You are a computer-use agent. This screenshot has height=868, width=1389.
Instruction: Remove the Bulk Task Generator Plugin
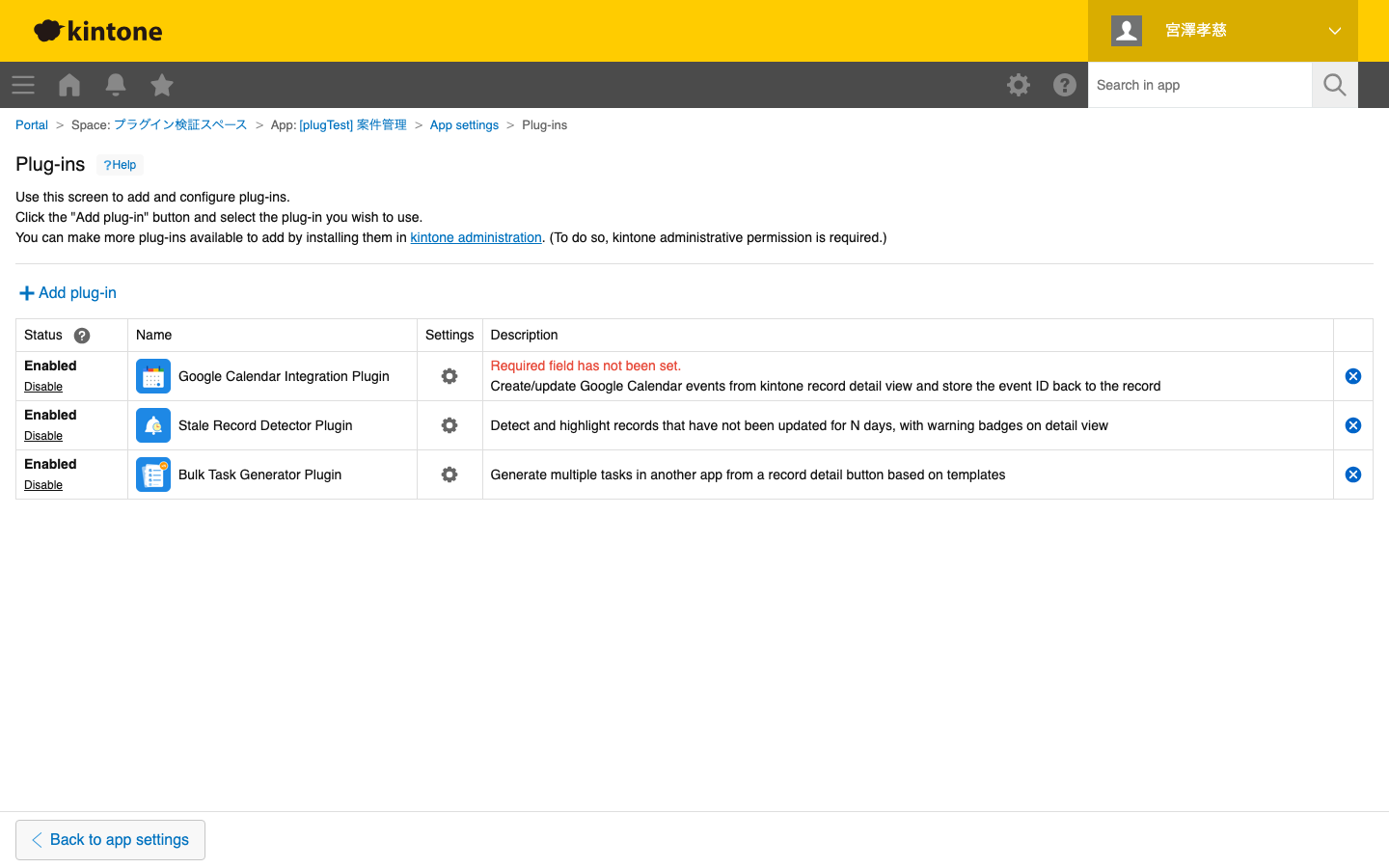point(1353,475)
